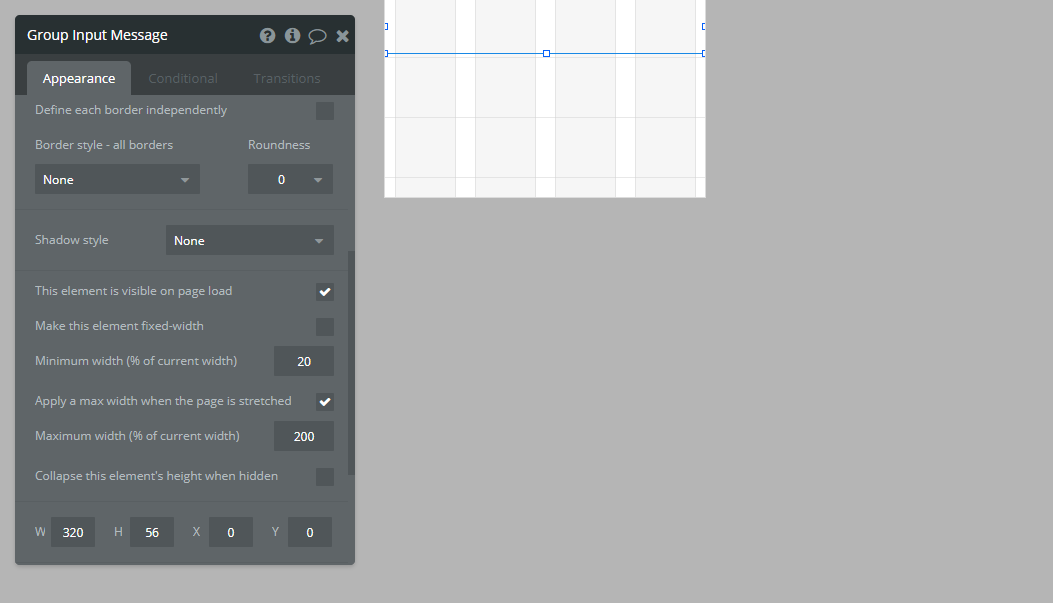Check Collapse this element's height when hidden
Viewport: 1053px width, 603px height.
click(x=325, y=477)
